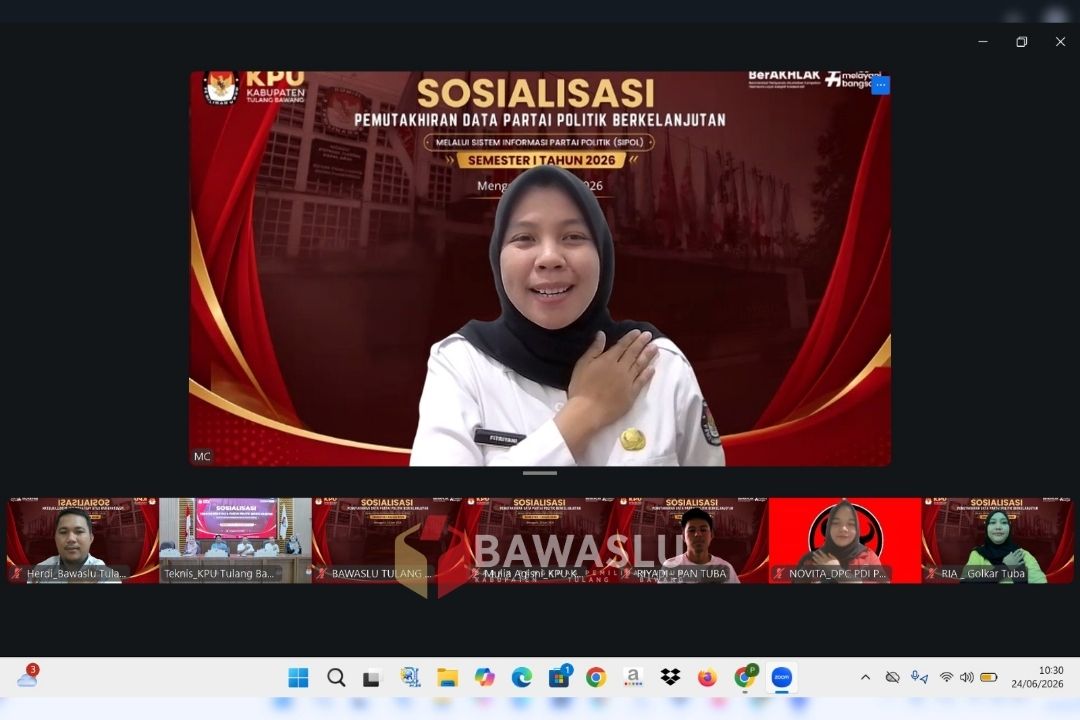This screenshot has height=720, width=1080.
Task: Open the Microsoft Store taskbar icon
Action: 559,678
